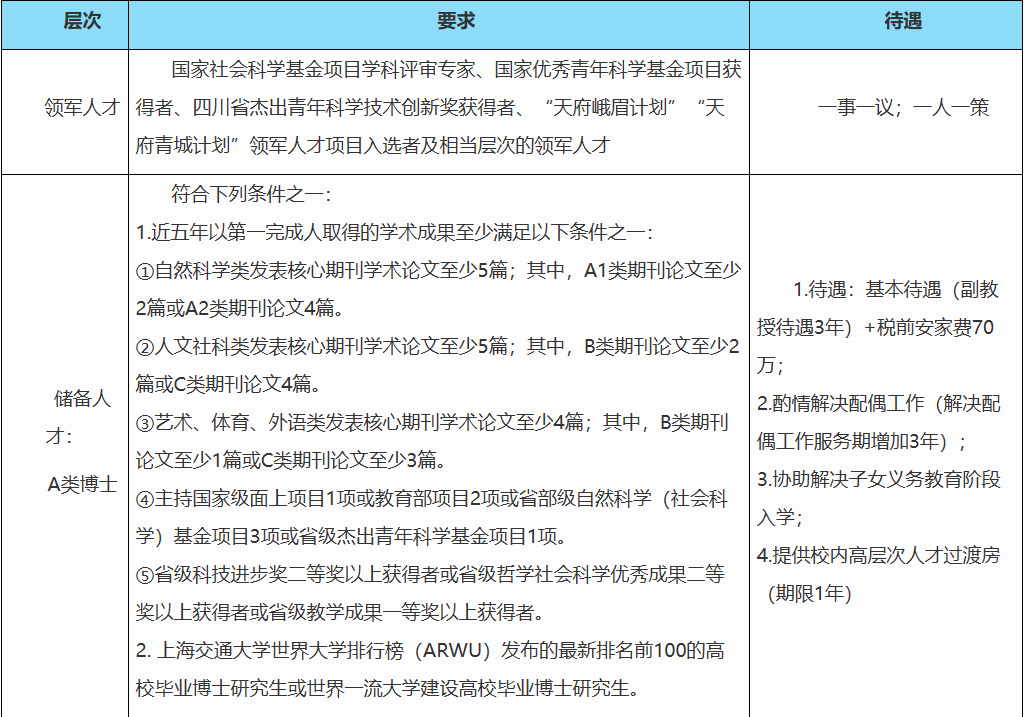This screenshot has width=1024, height=717.
Task: Click the line starting '偶工作服务期增加3年'
Action: tap(862, 441)
